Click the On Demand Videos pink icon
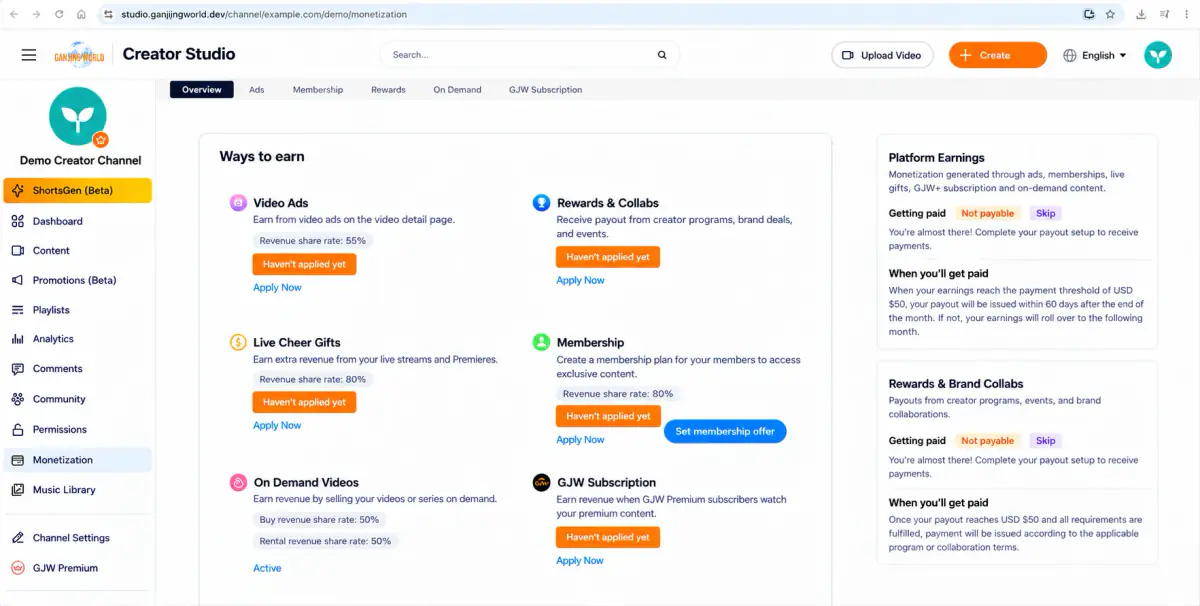1200x606 pixels. pos(238,482)
